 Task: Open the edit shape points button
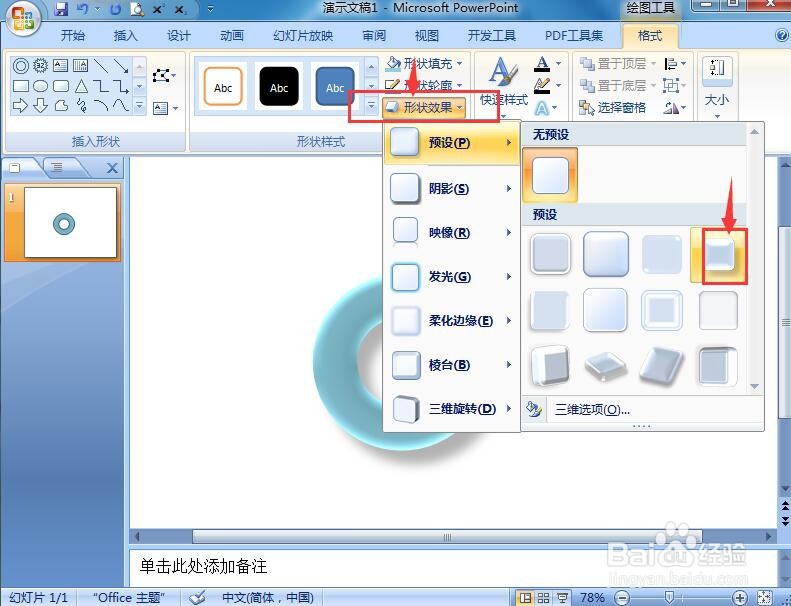coord(164,76)
